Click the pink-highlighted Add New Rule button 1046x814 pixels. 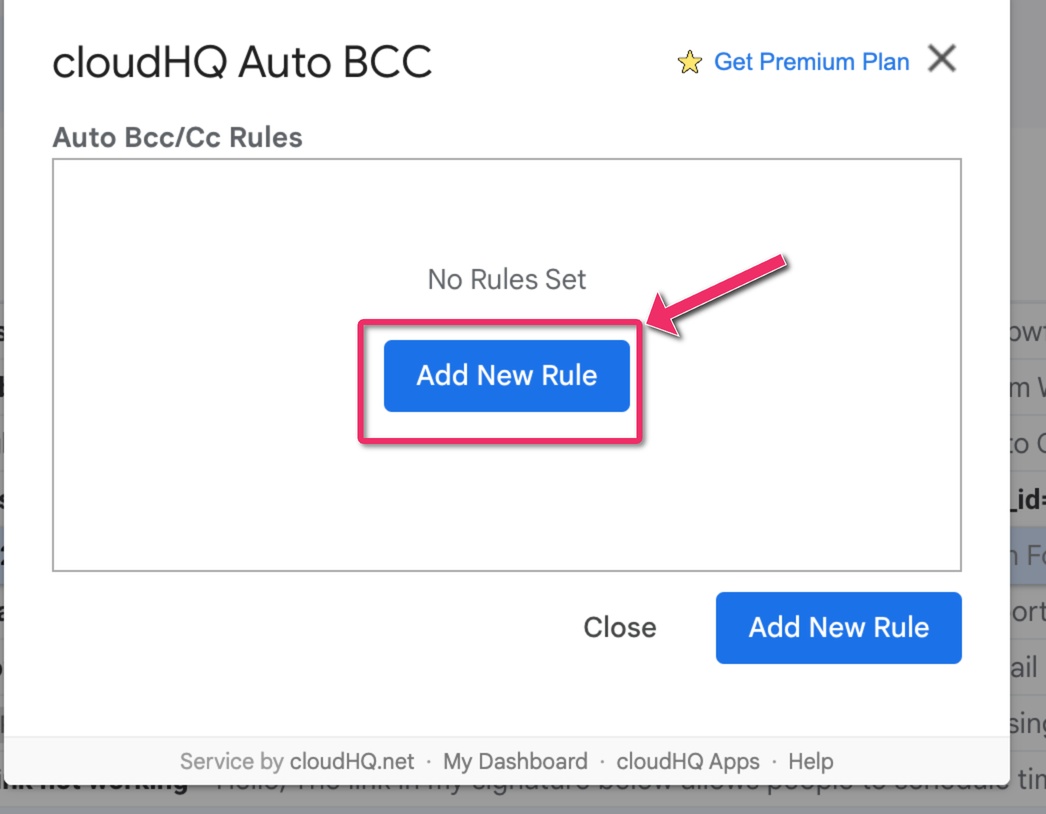(506, 376)
